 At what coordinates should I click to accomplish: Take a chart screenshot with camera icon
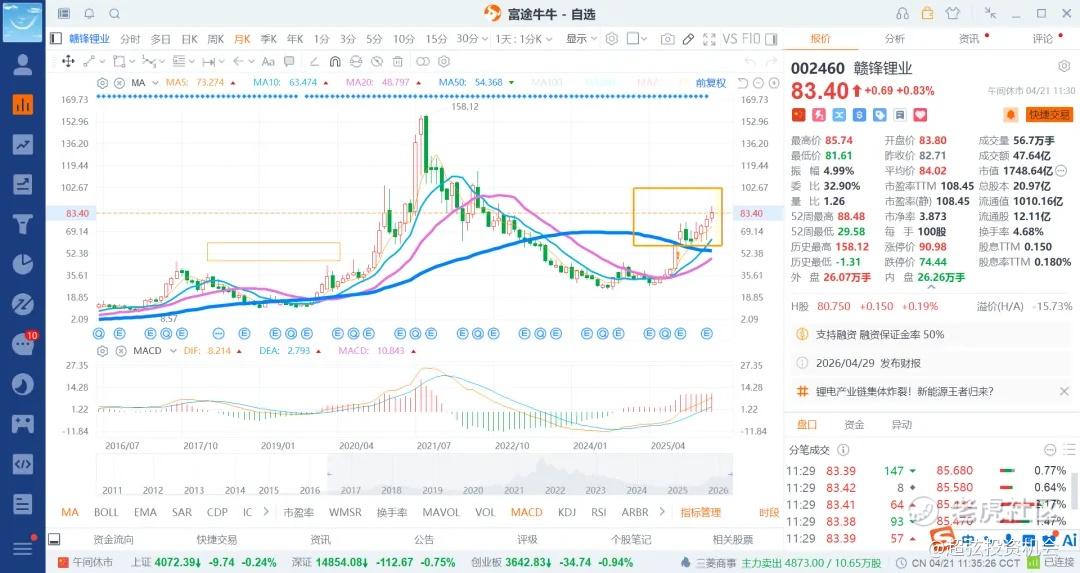[x=667, y=39]
